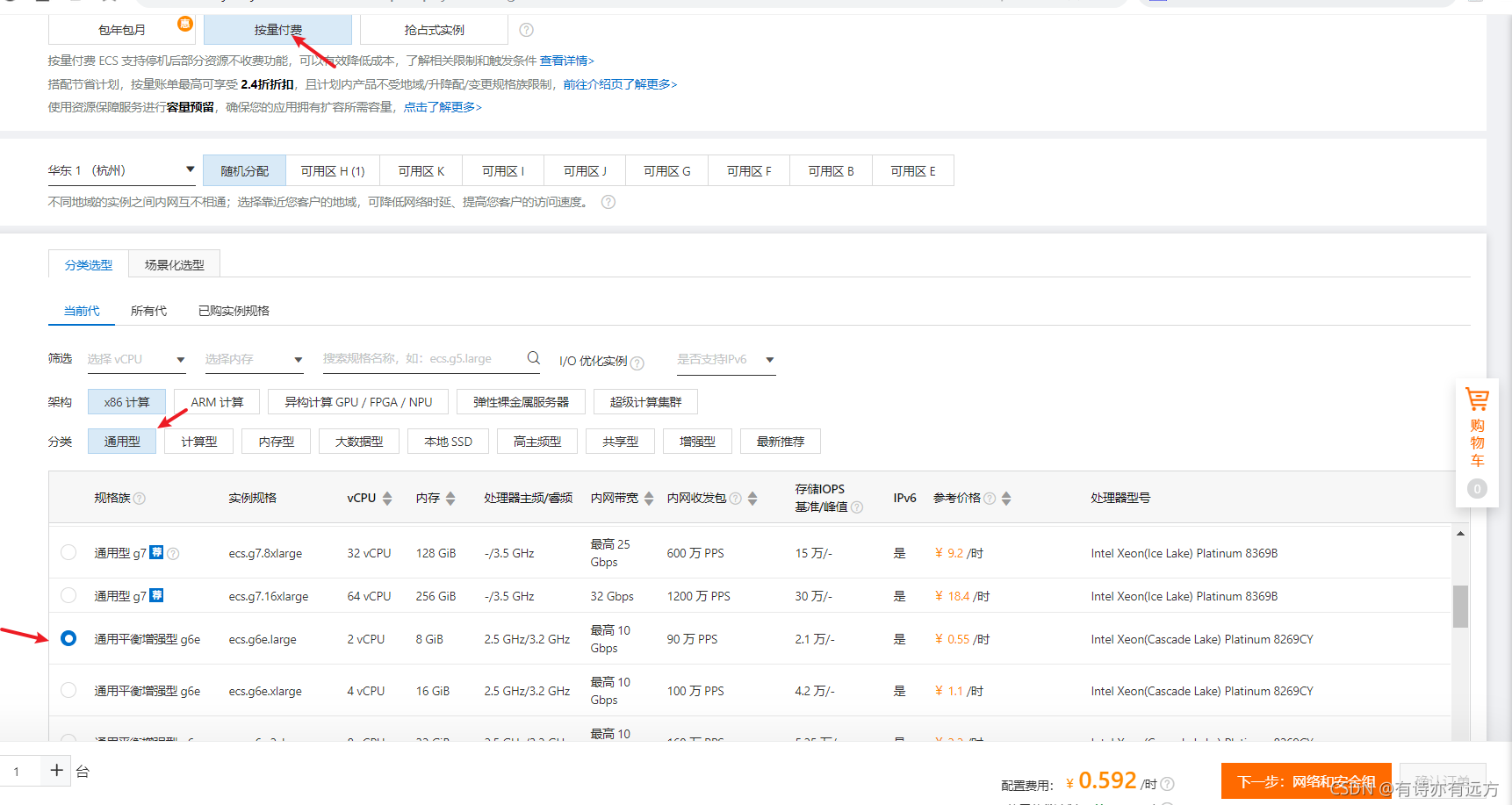1512x805 pixels.
Task: Switch to the 场景化选型 tab
Action: click(174, 263)
